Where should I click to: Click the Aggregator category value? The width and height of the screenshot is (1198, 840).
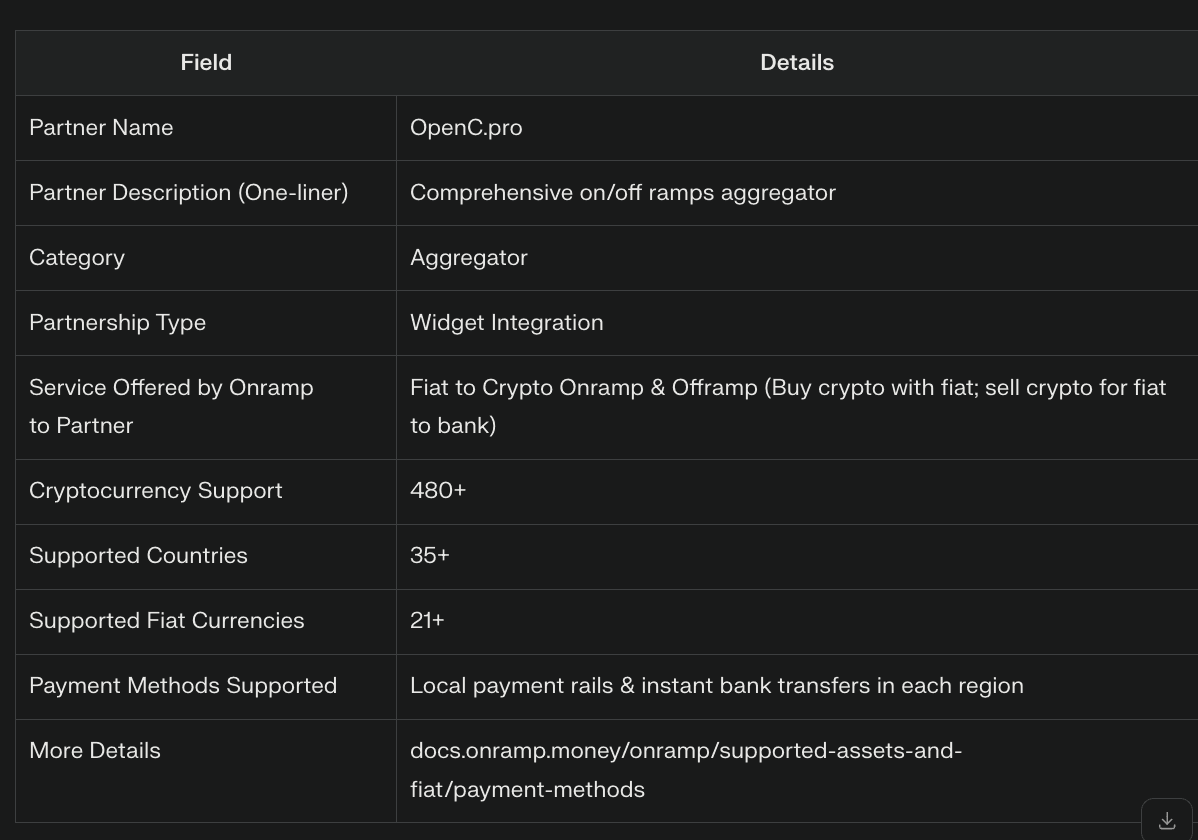468,258
